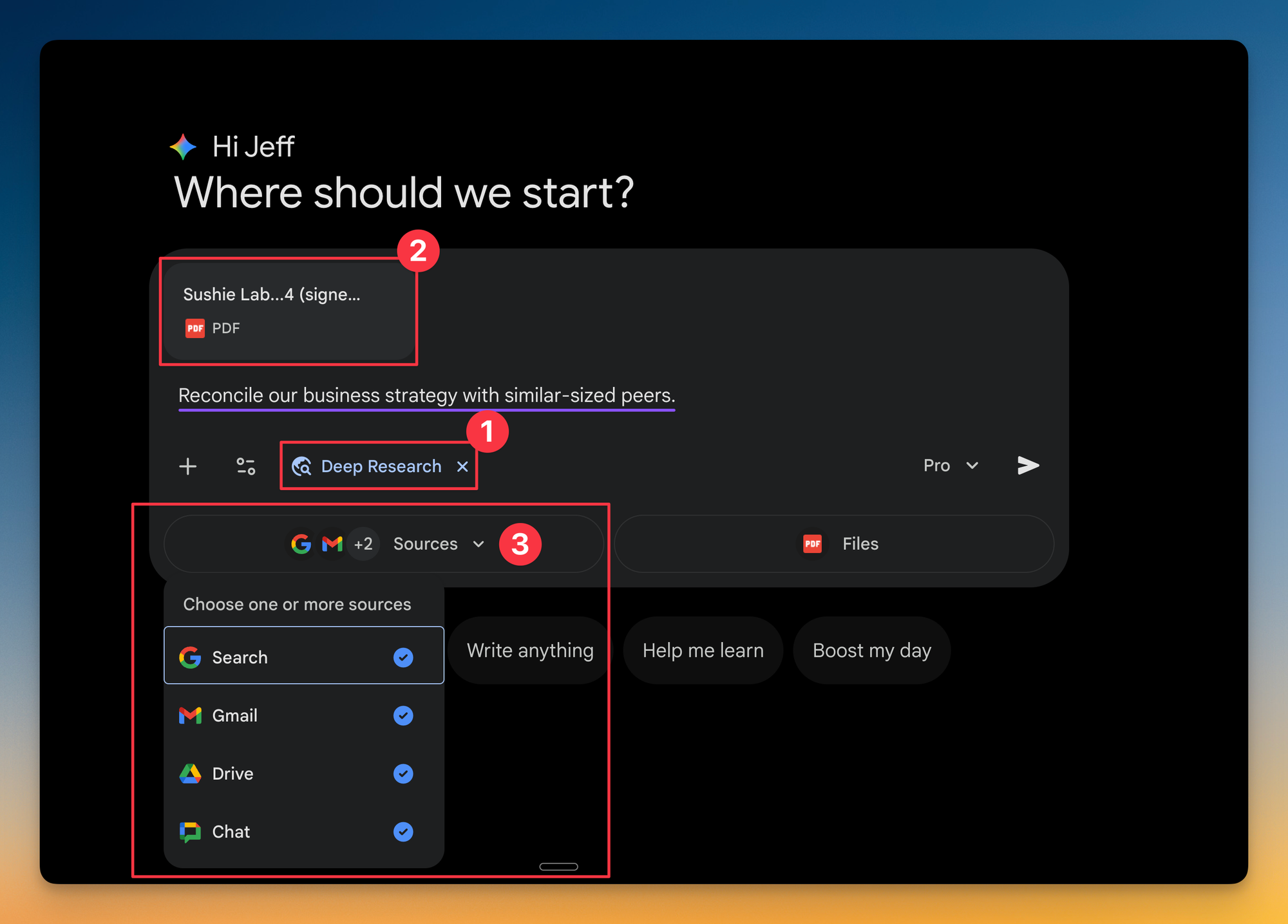Click the red PDF icon on attachment
This screenshot has height=924, width=1288.
click(194, 328)
